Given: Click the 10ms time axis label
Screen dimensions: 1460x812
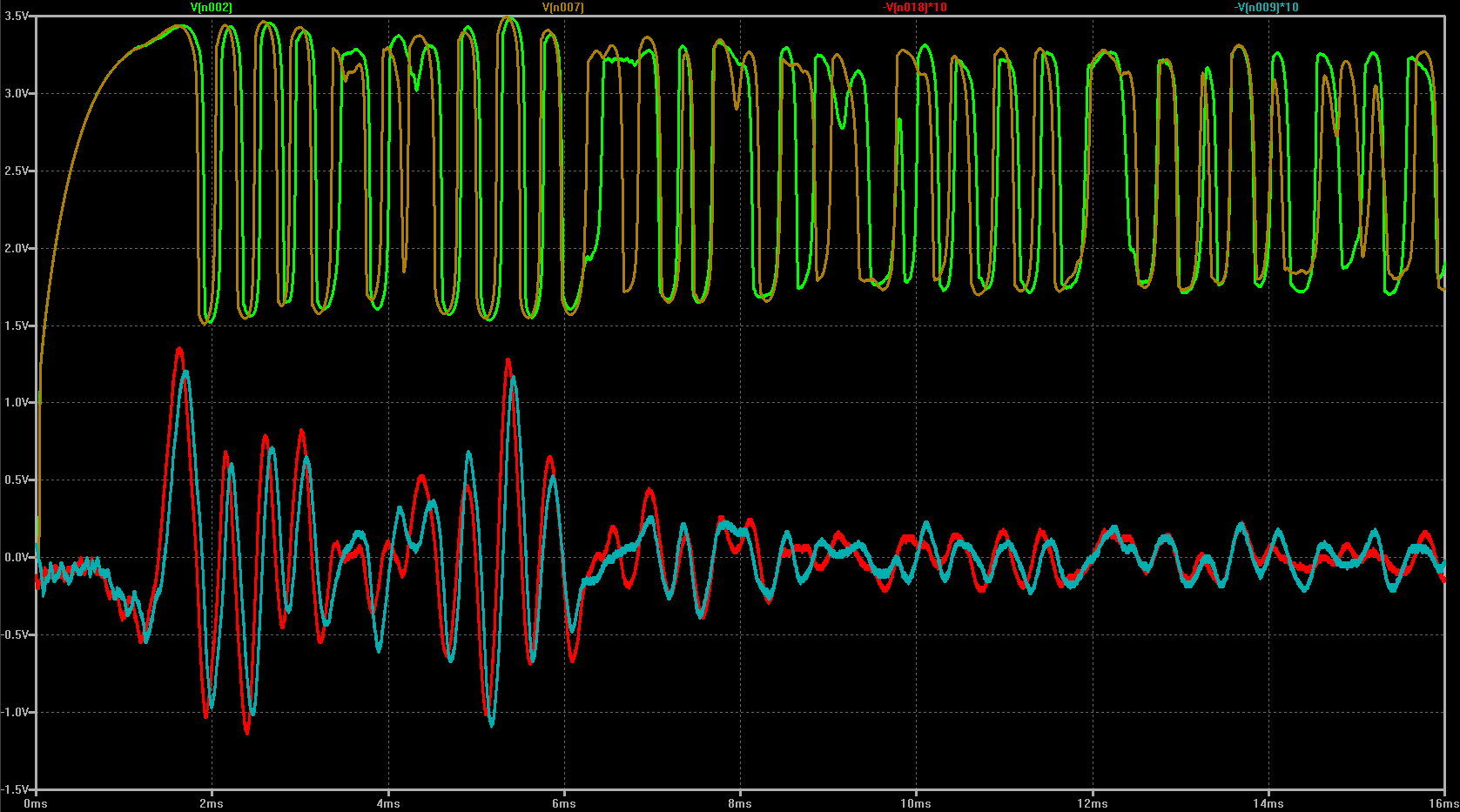Looking at the screenshot, I should tap(916, 803).
